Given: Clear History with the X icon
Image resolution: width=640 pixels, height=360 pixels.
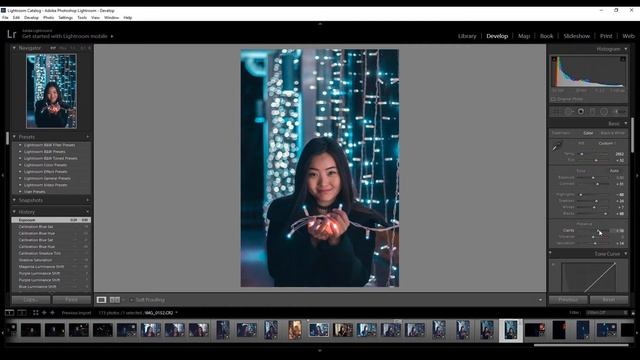Looking at the screenshot, I should (x=87, y=212).
